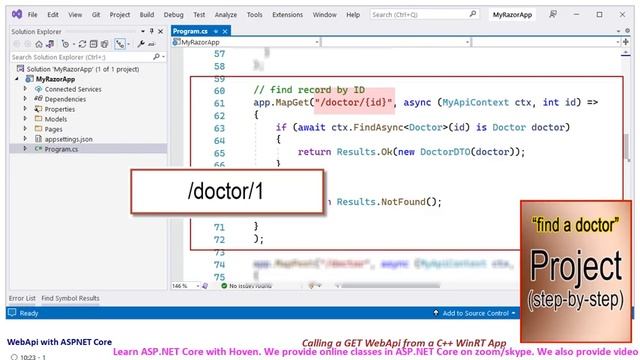Screen dimensions: 640x360
Task: Open the Solution Explorer window options dropdown
Action: 143,31
